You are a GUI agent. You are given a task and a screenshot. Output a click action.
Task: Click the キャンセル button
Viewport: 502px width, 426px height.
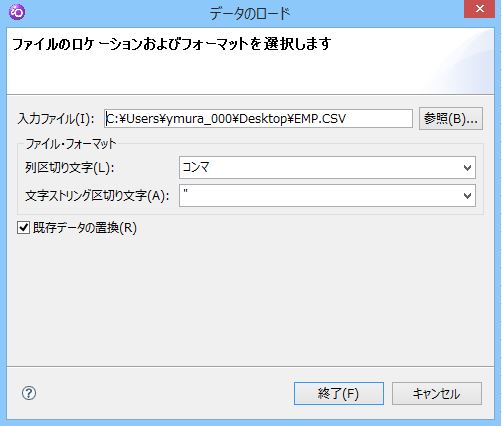437,394
